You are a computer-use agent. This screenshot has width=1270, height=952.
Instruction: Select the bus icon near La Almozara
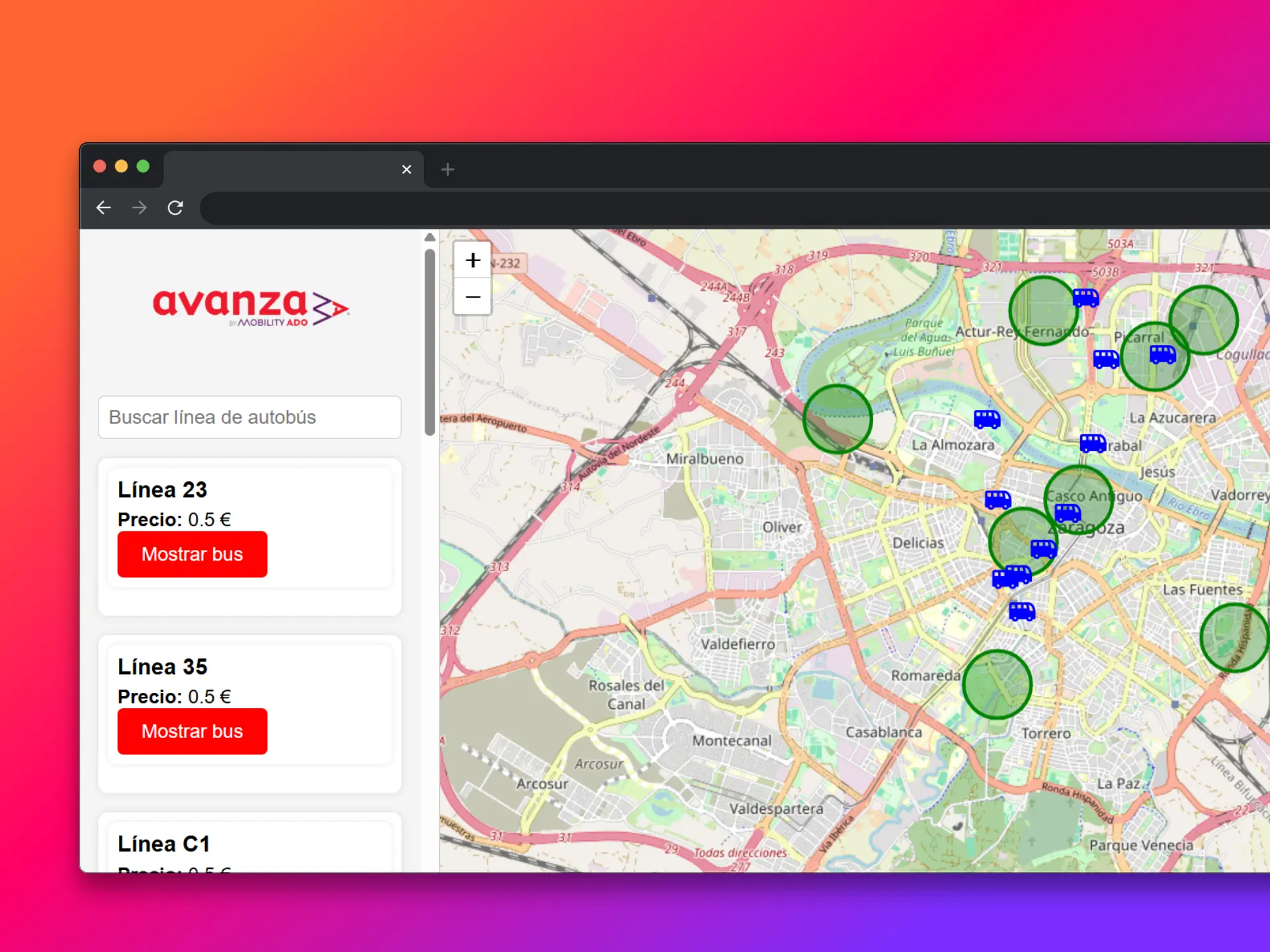pos(986,418)
